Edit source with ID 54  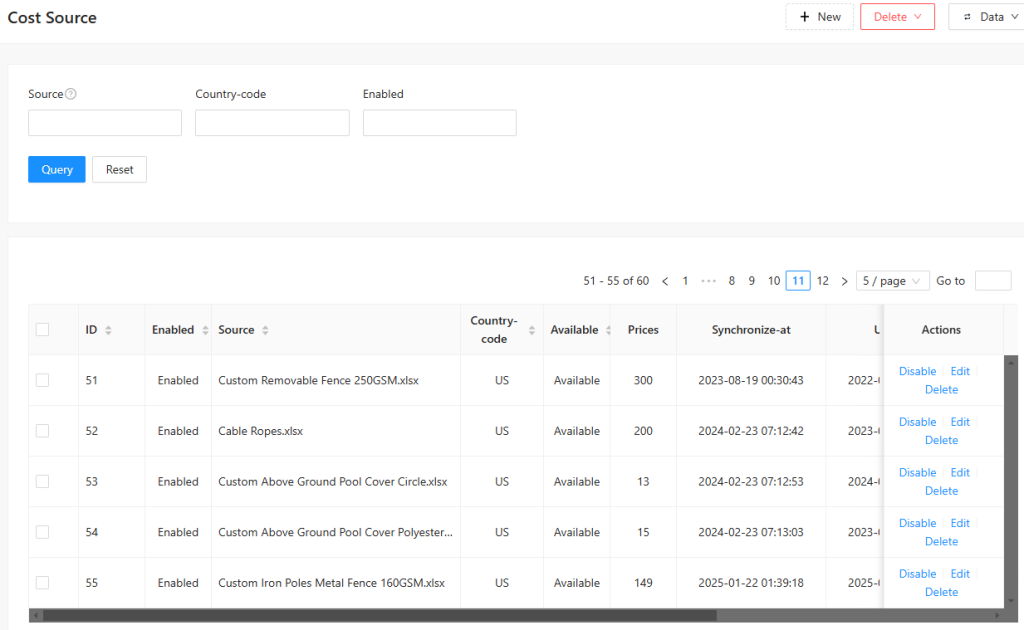click(960, 524)
